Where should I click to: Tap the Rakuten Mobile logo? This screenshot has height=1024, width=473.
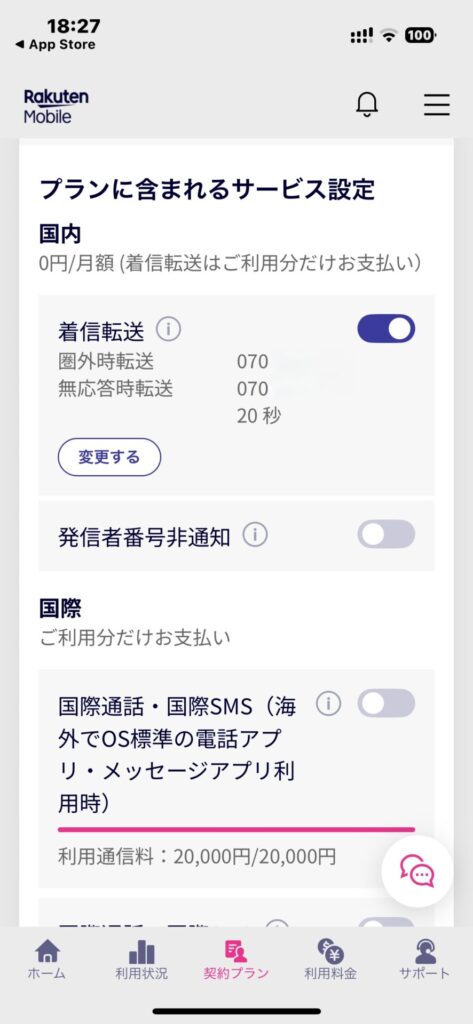[x=56, y=106]
